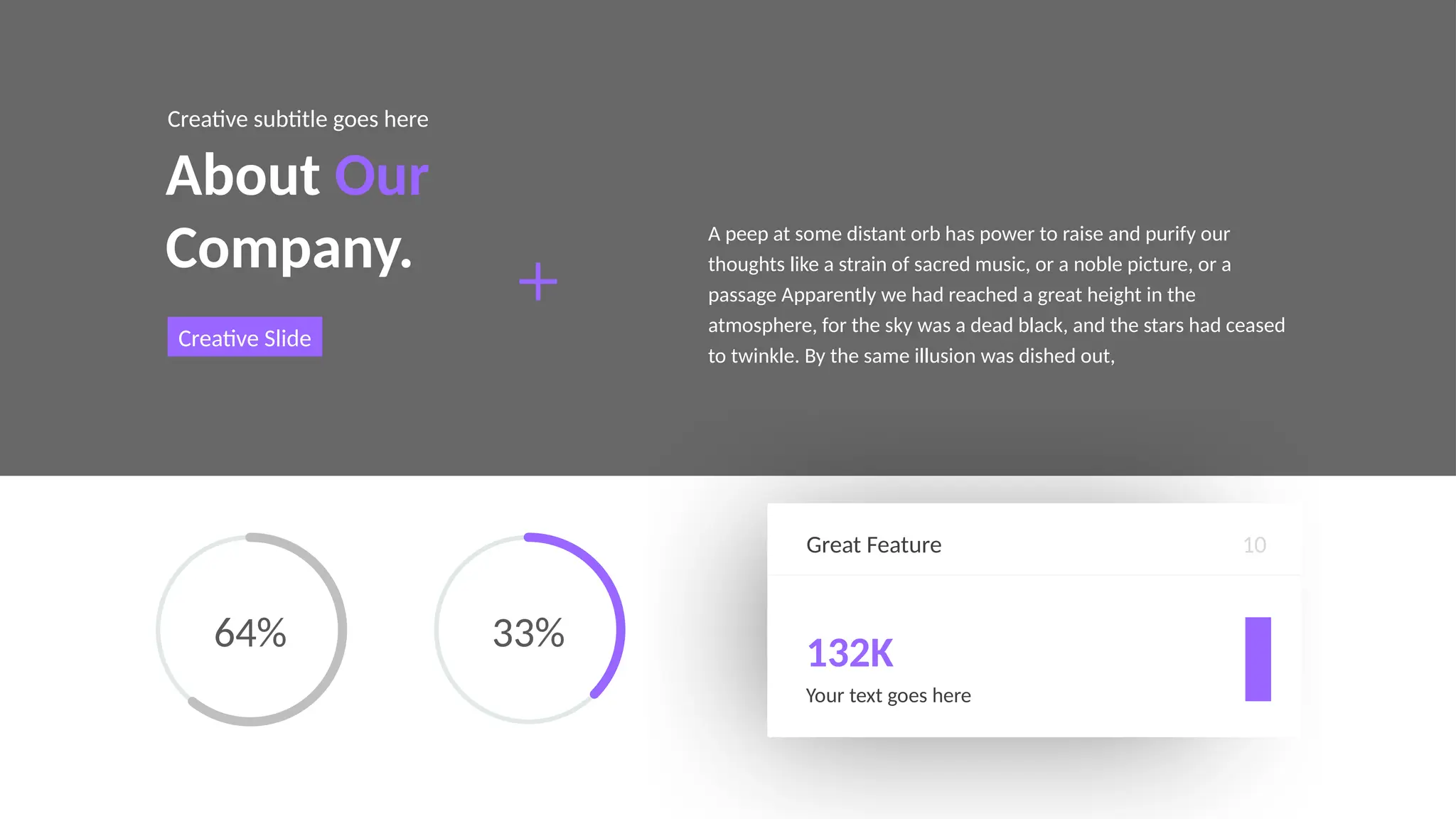Click the purple word 'Our'

381,175
